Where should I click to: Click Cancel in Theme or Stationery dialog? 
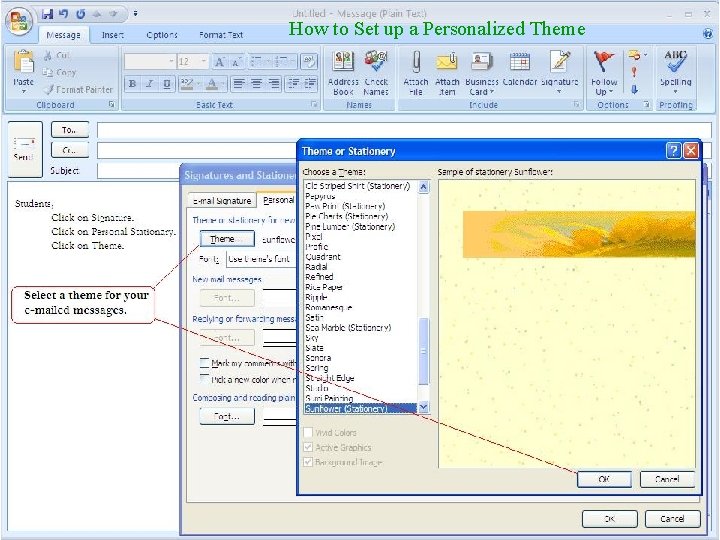667,479
